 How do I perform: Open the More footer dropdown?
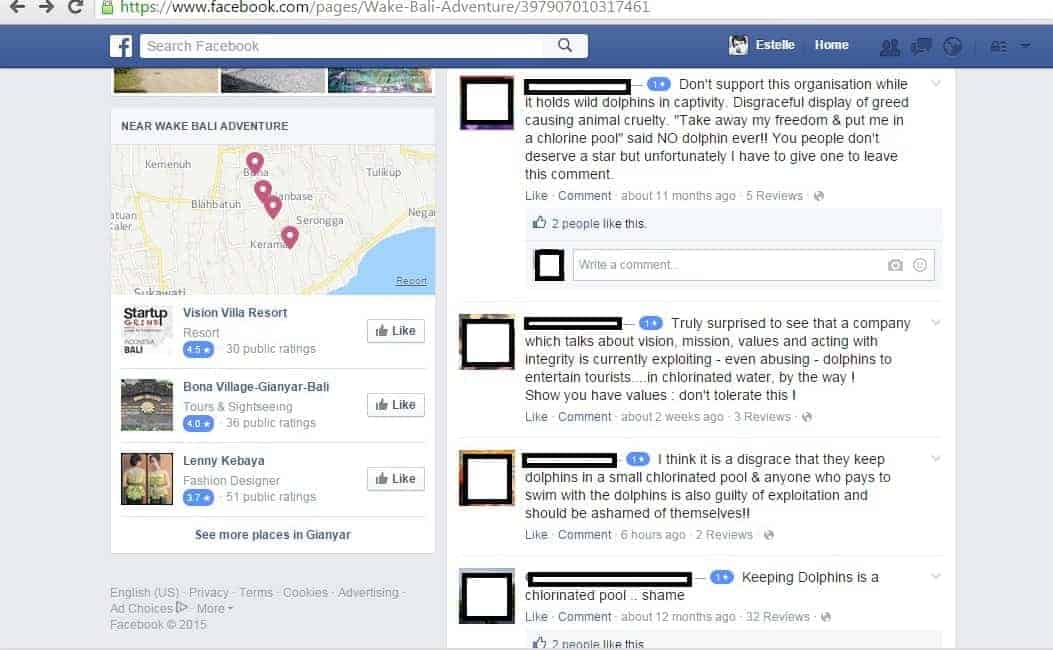(x=214, y=608)
